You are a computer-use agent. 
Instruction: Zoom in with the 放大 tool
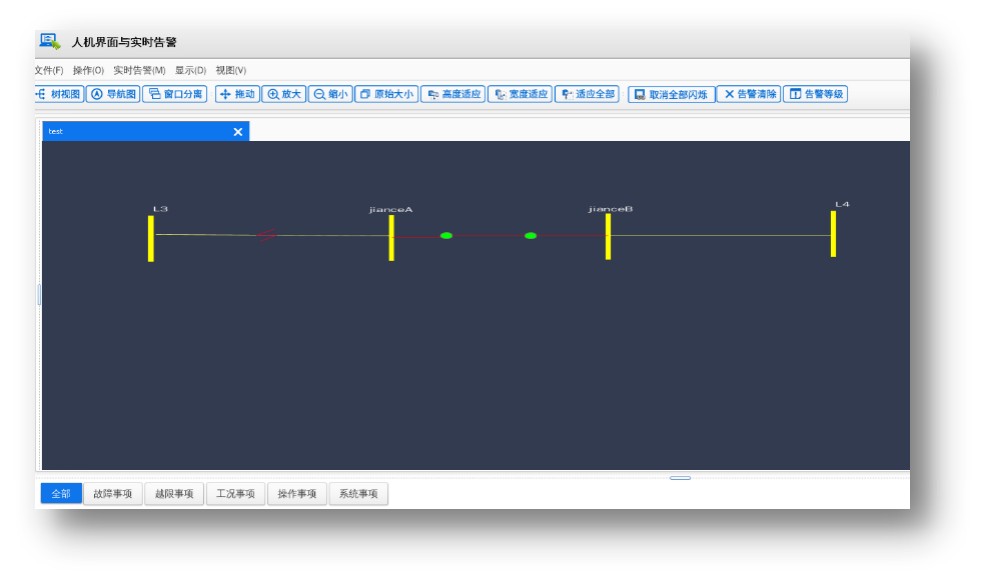pyautogui.click(x=283, y=94)
